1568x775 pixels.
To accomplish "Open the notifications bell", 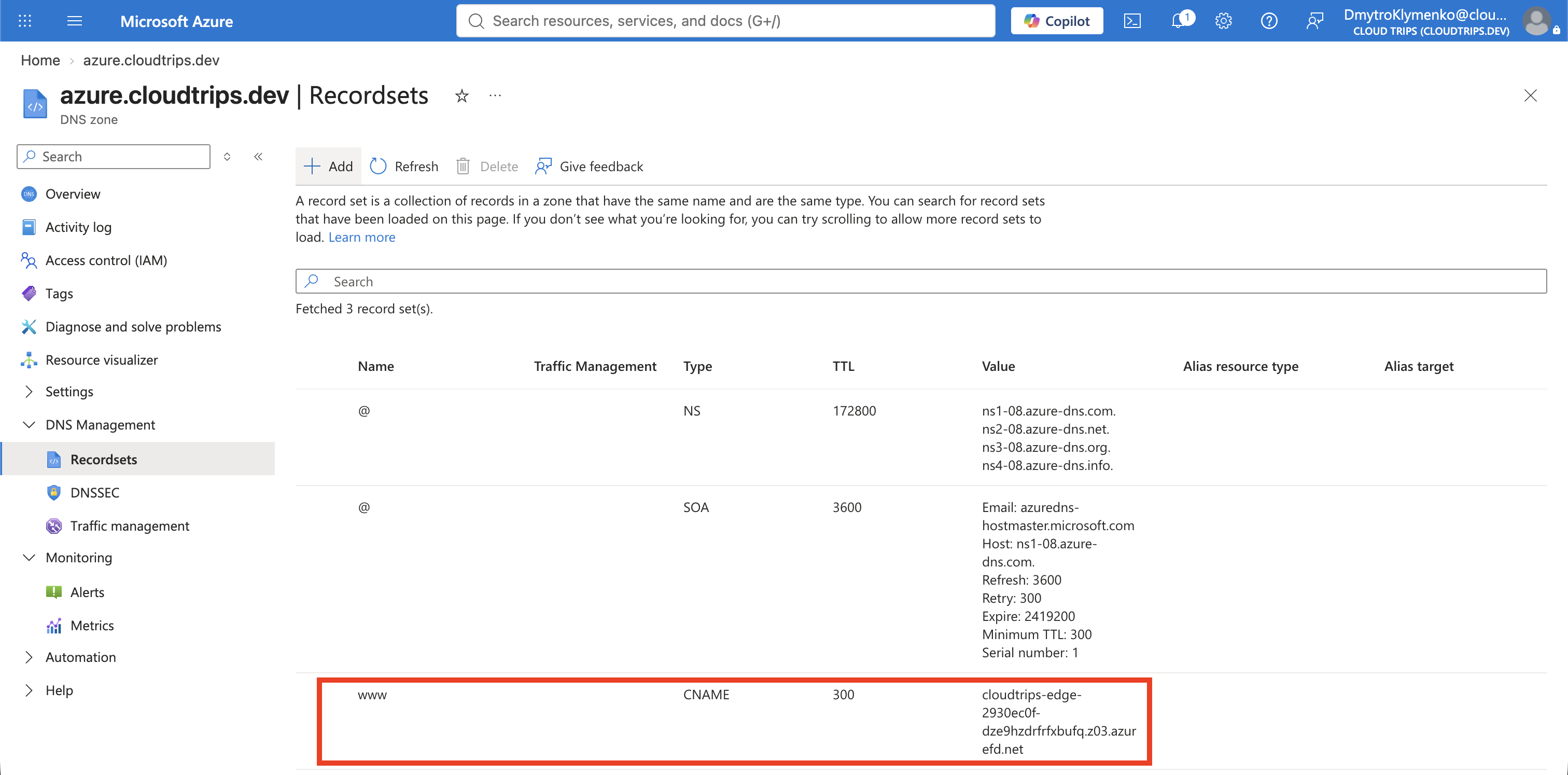I will (1180, 21).
